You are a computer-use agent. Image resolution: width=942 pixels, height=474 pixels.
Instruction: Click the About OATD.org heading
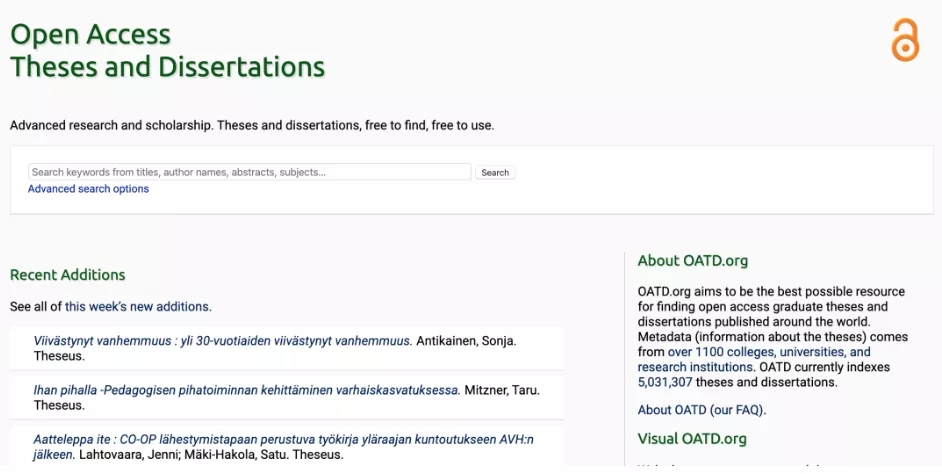tap(693, 261)
